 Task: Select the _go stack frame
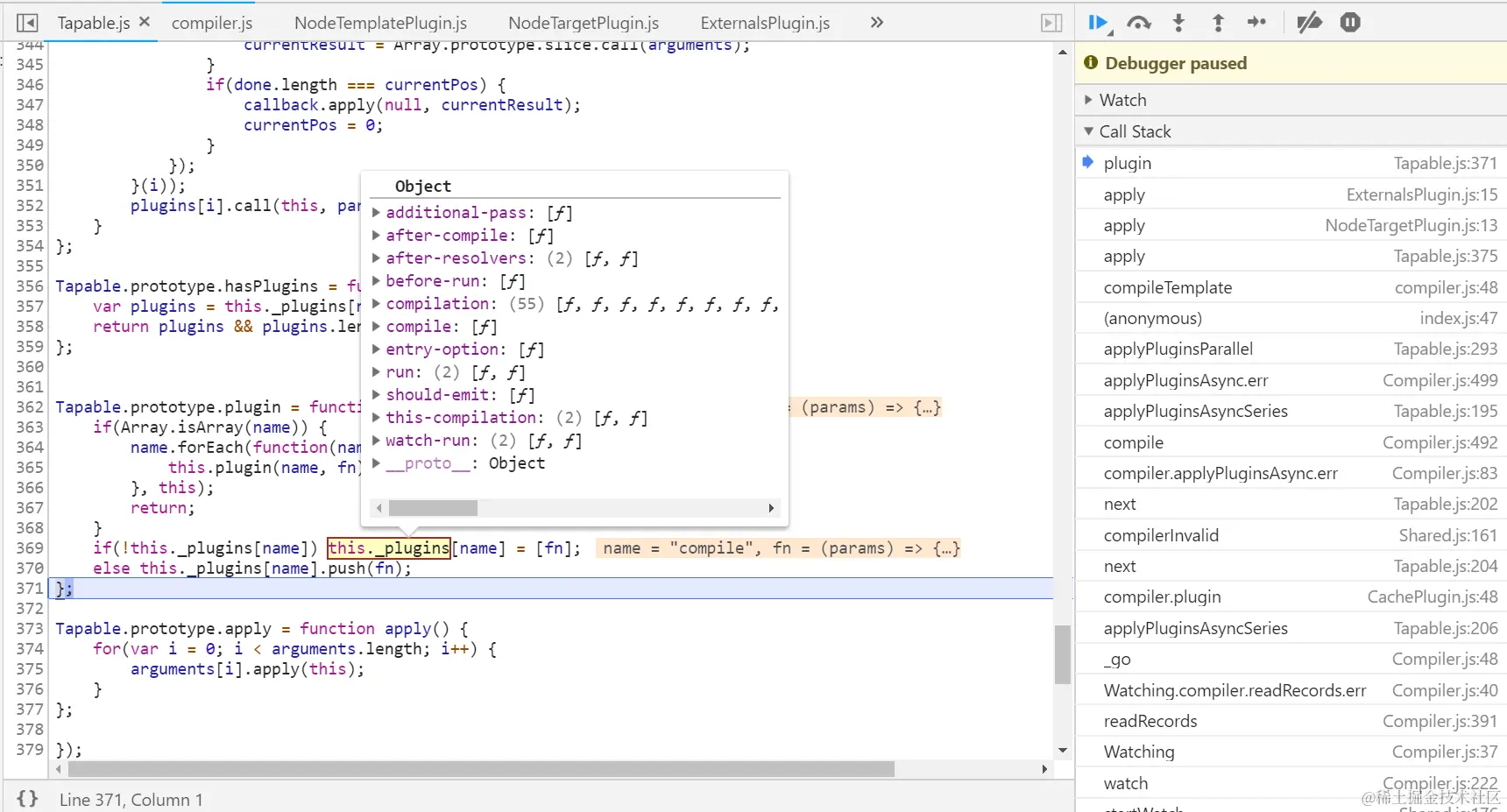click(1291, 659)
